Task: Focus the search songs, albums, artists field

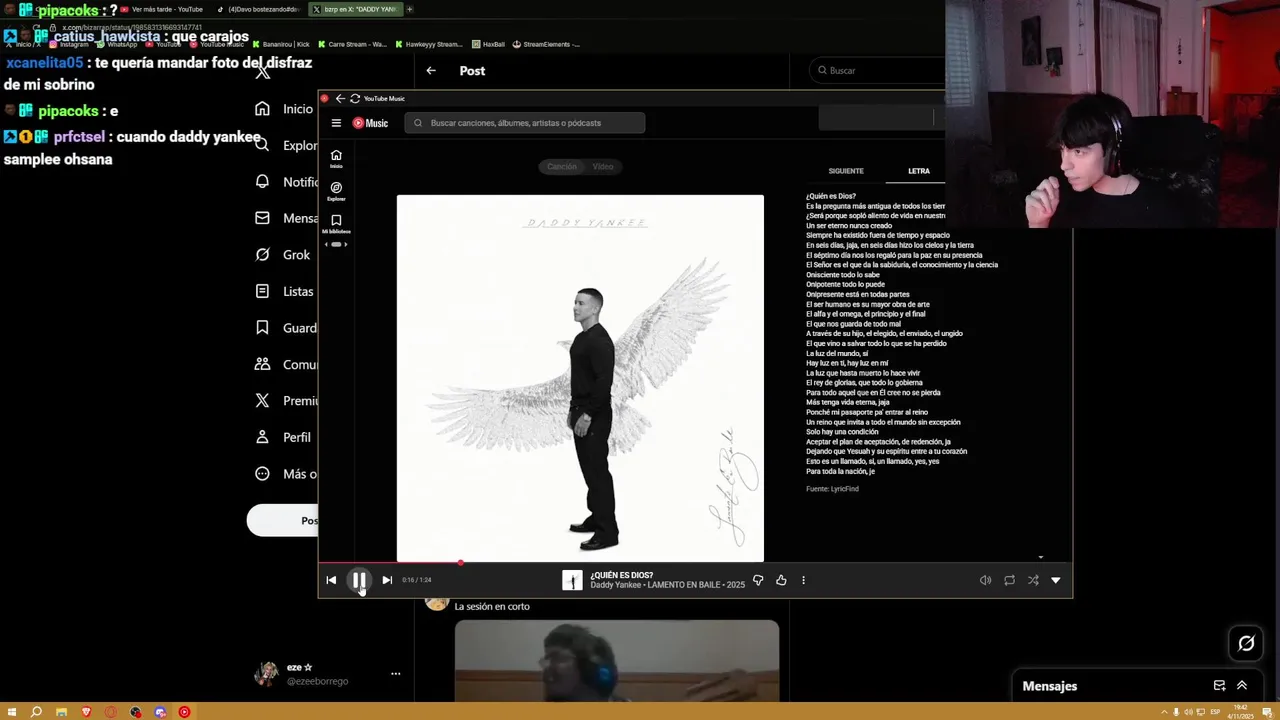Action: tap(525, 123)
